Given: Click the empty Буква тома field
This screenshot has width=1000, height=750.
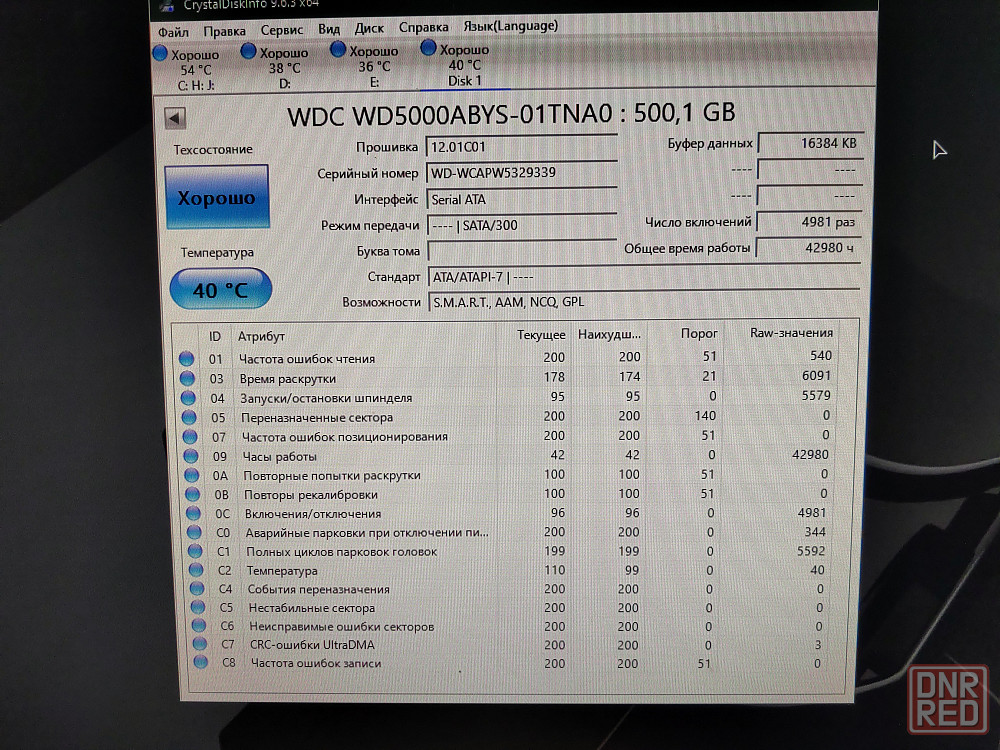Looking at the screenshot, I should click(x=523, y=251).
